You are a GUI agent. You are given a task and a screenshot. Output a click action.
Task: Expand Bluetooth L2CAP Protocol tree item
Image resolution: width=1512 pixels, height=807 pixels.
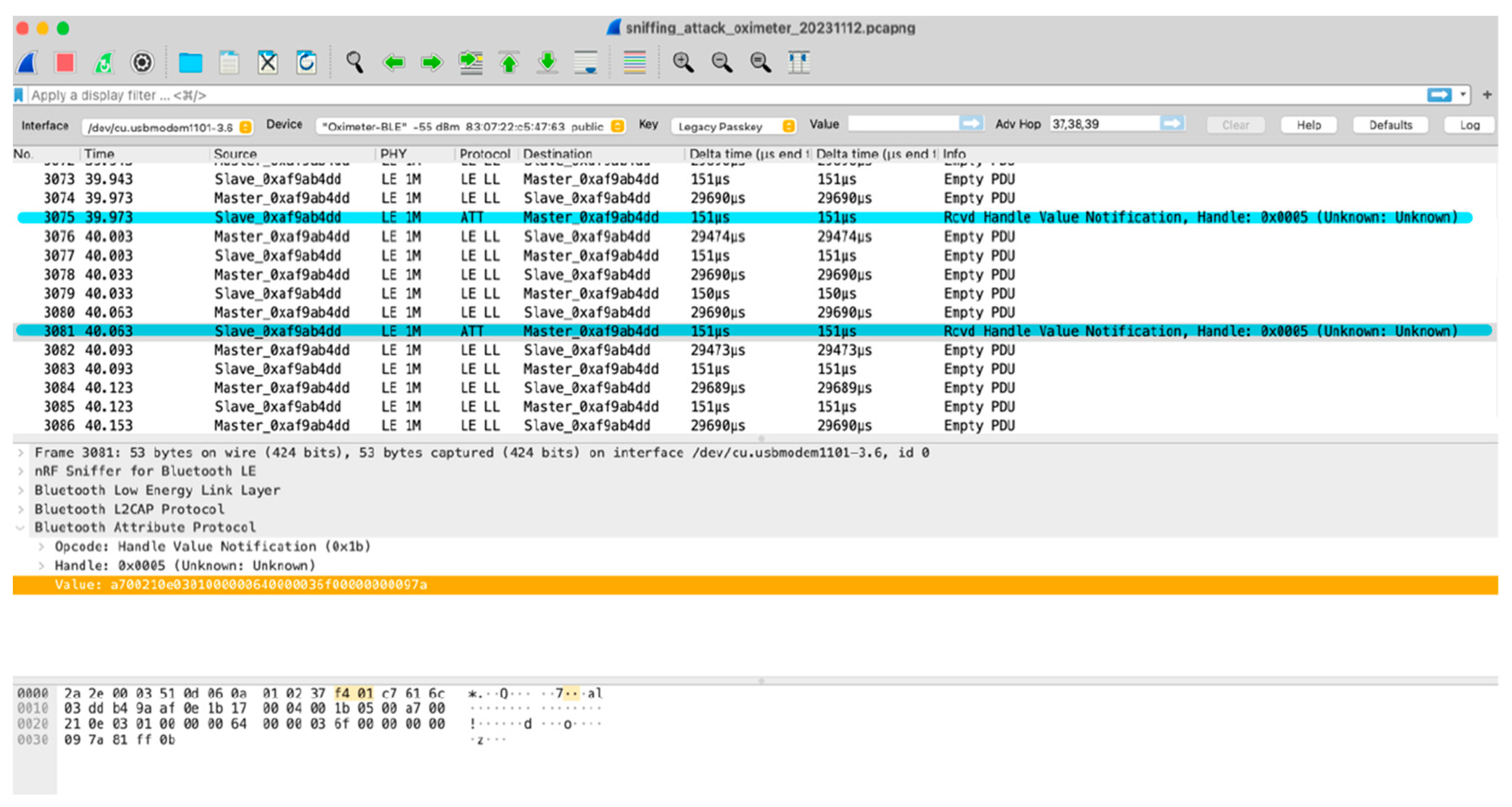tap(20, 509)
